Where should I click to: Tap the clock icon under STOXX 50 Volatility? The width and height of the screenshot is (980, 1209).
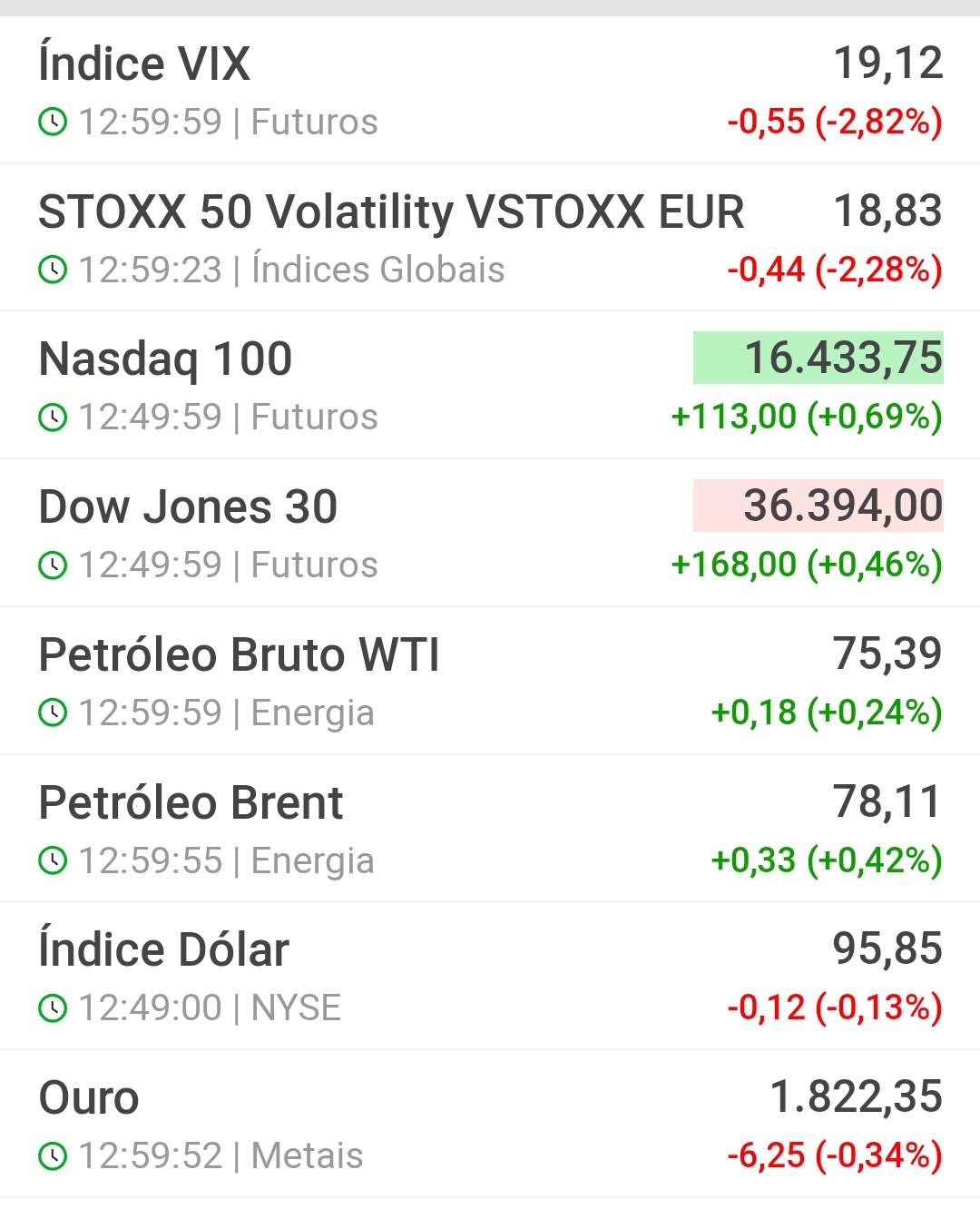click(x=53, y=270)
